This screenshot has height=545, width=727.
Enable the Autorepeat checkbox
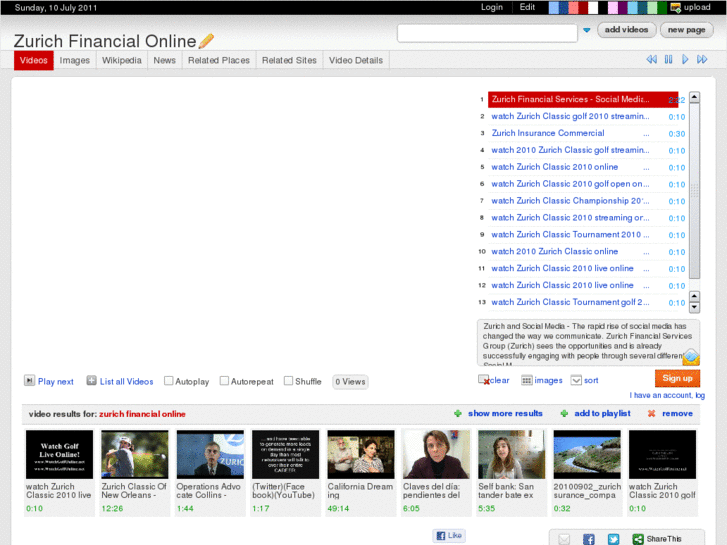tap(224, 381)
